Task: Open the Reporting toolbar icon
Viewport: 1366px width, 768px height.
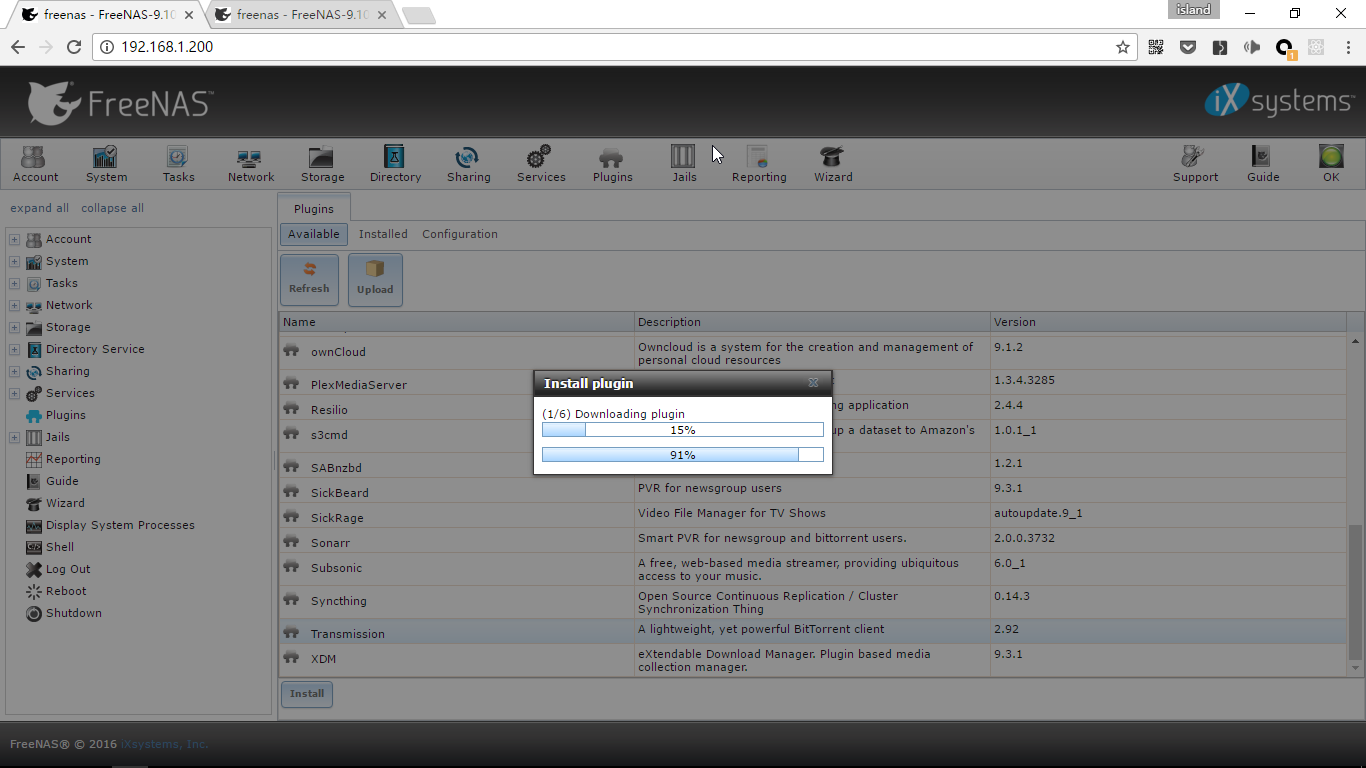Action: [x=759, y=164]
